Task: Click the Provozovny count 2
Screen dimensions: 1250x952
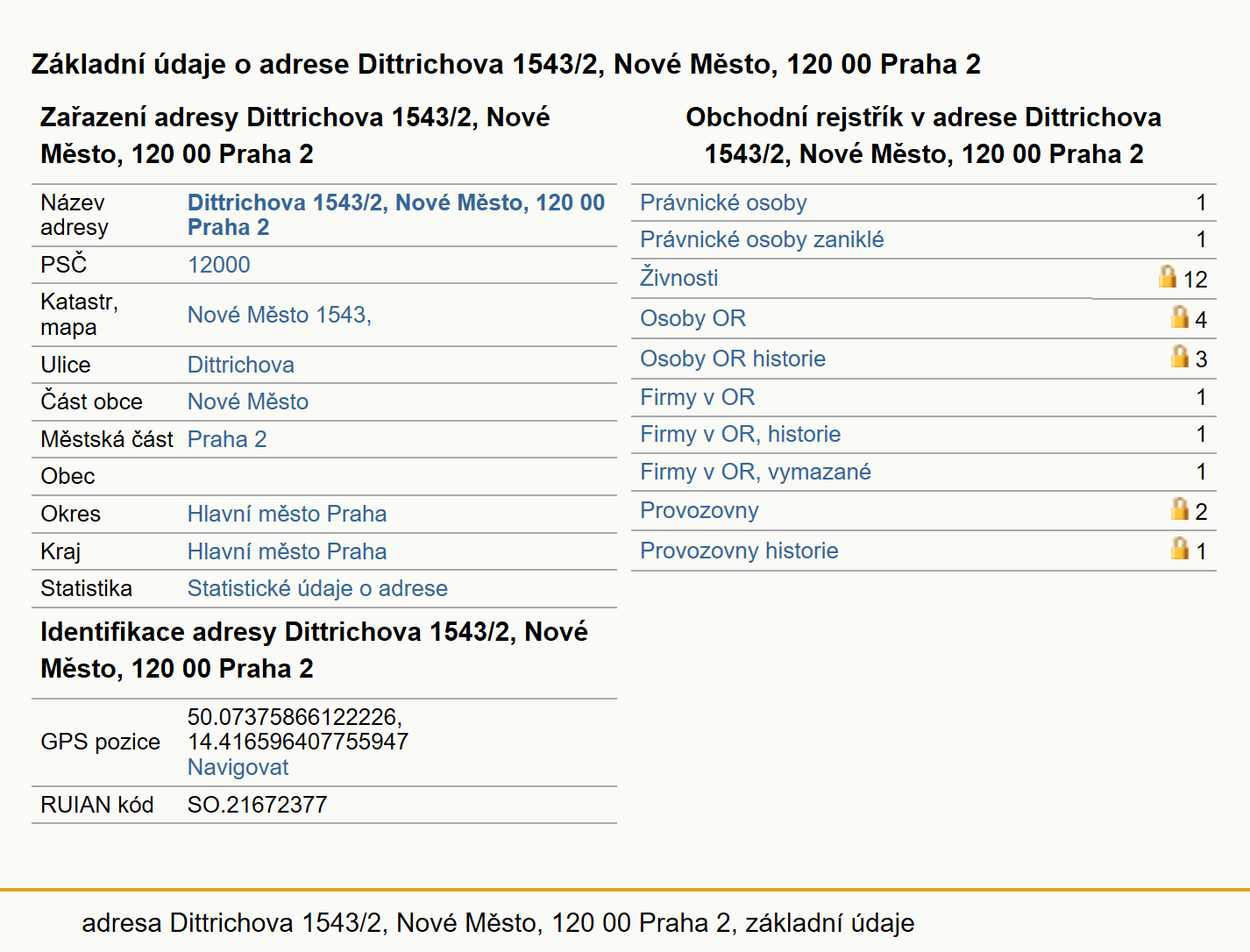Action: 1201,512
